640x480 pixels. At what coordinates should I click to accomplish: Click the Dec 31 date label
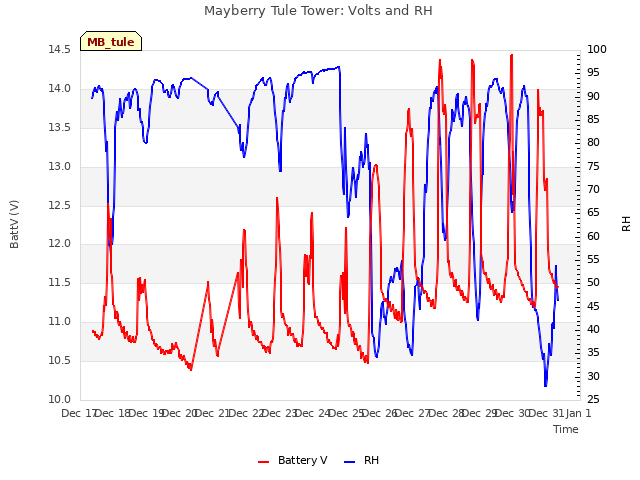pos(546,413)
